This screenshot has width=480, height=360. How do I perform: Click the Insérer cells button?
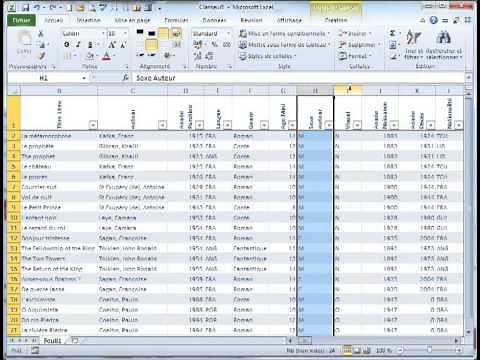[355, 33]
